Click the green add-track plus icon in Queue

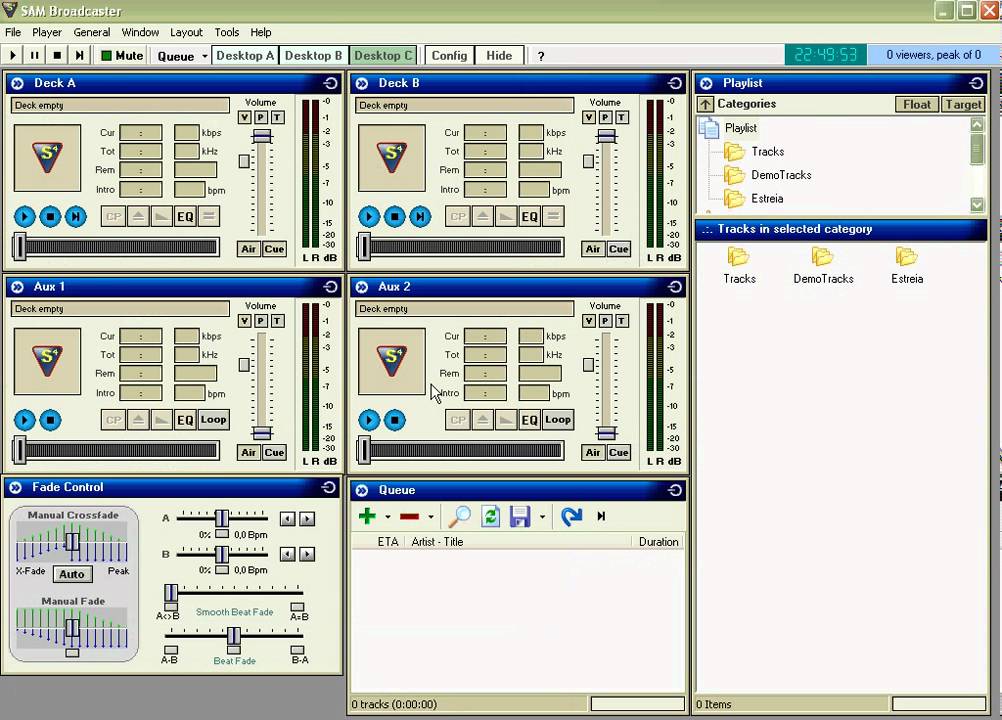[366, 516]
